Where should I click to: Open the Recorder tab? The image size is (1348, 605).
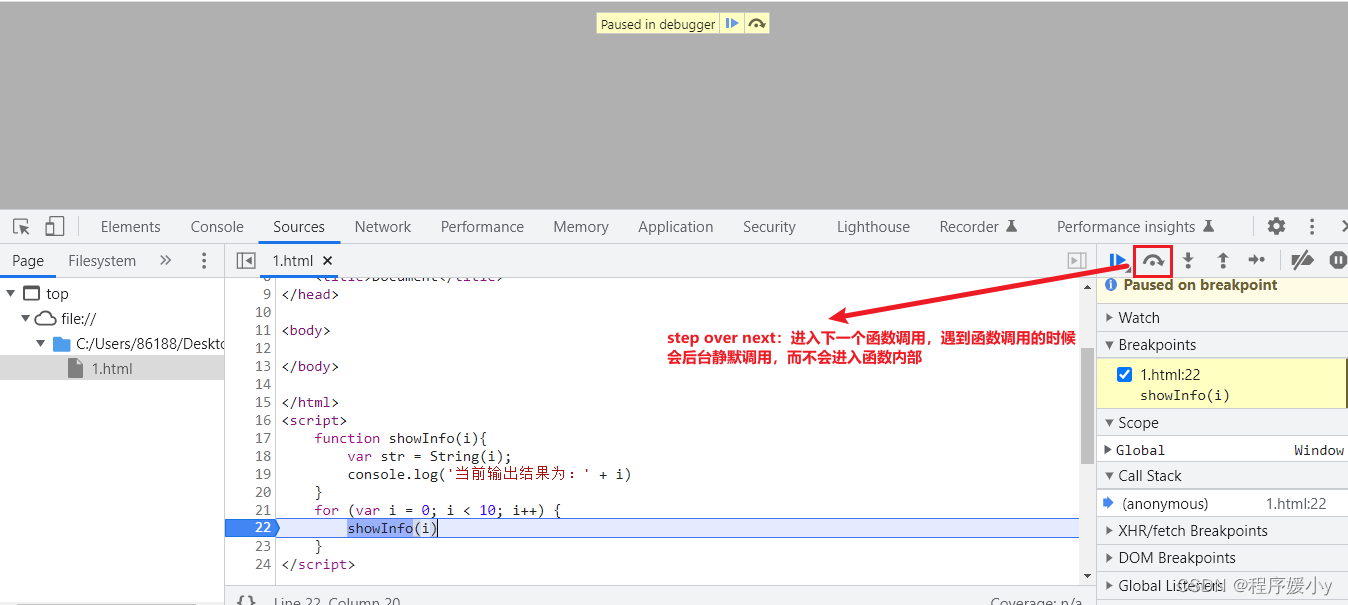pyautogui.click(x=978, y=227)
